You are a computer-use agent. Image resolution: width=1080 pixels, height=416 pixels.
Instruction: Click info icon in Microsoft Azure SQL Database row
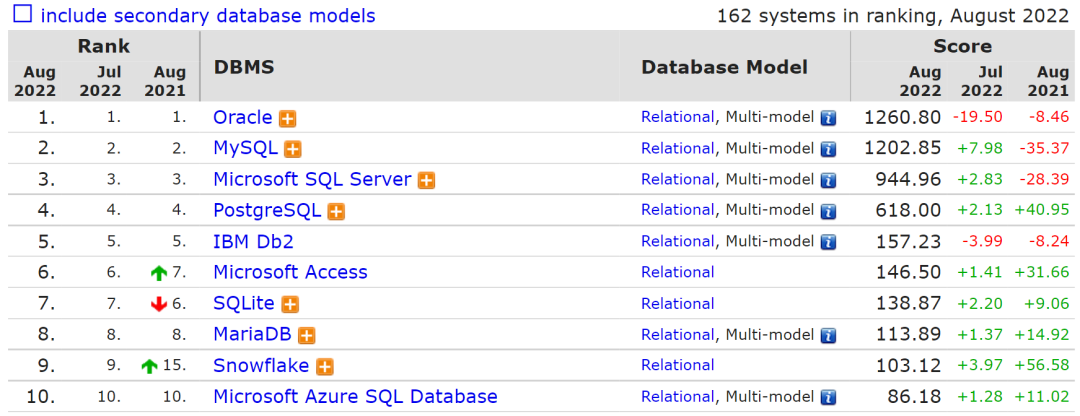pos(828,397)
